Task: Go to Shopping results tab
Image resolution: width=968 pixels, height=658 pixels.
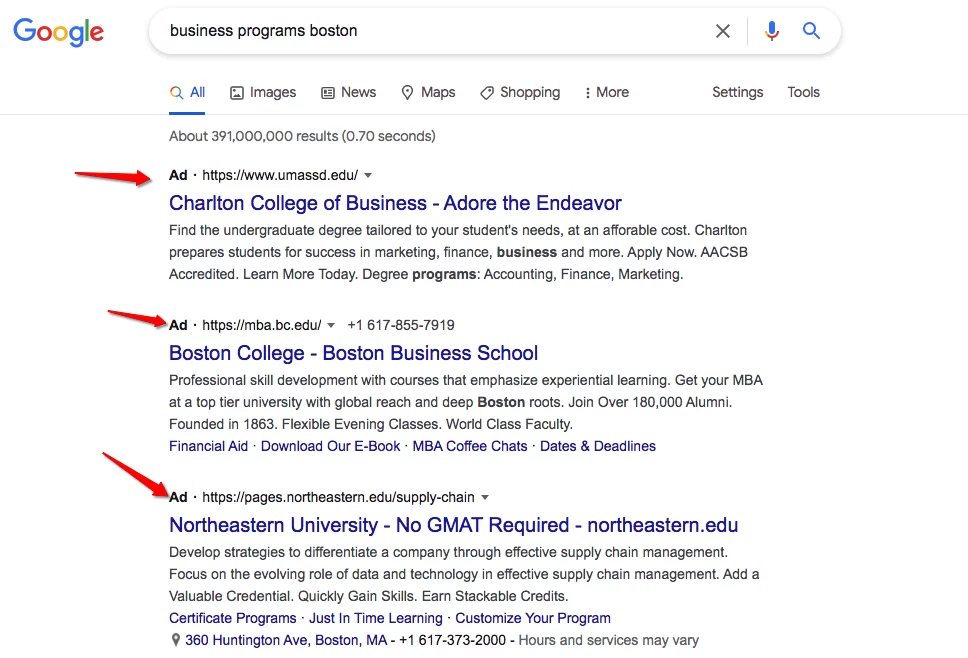Action: click(x=520, y=93)
